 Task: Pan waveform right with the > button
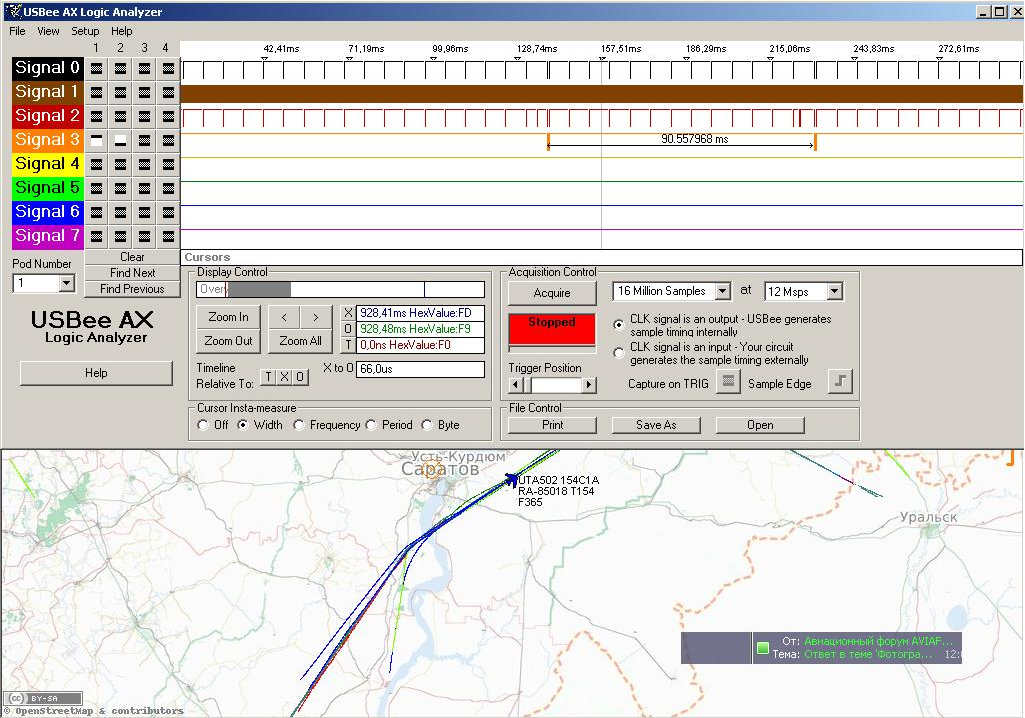pyautogui.click(x=316, y=317)
